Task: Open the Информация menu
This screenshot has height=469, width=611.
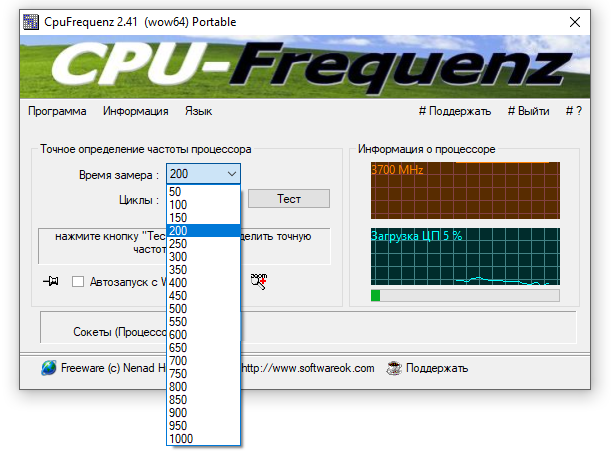Action: click(x=136, y=111)
